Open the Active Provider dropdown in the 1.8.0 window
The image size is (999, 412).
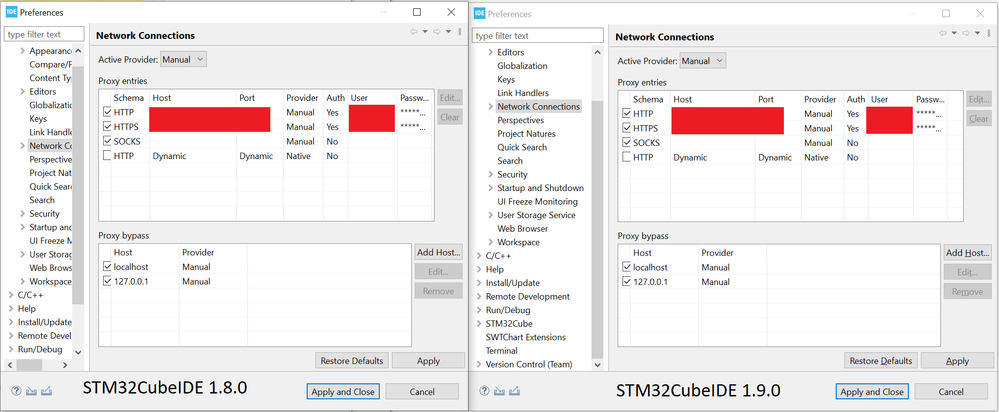[183, 59]
